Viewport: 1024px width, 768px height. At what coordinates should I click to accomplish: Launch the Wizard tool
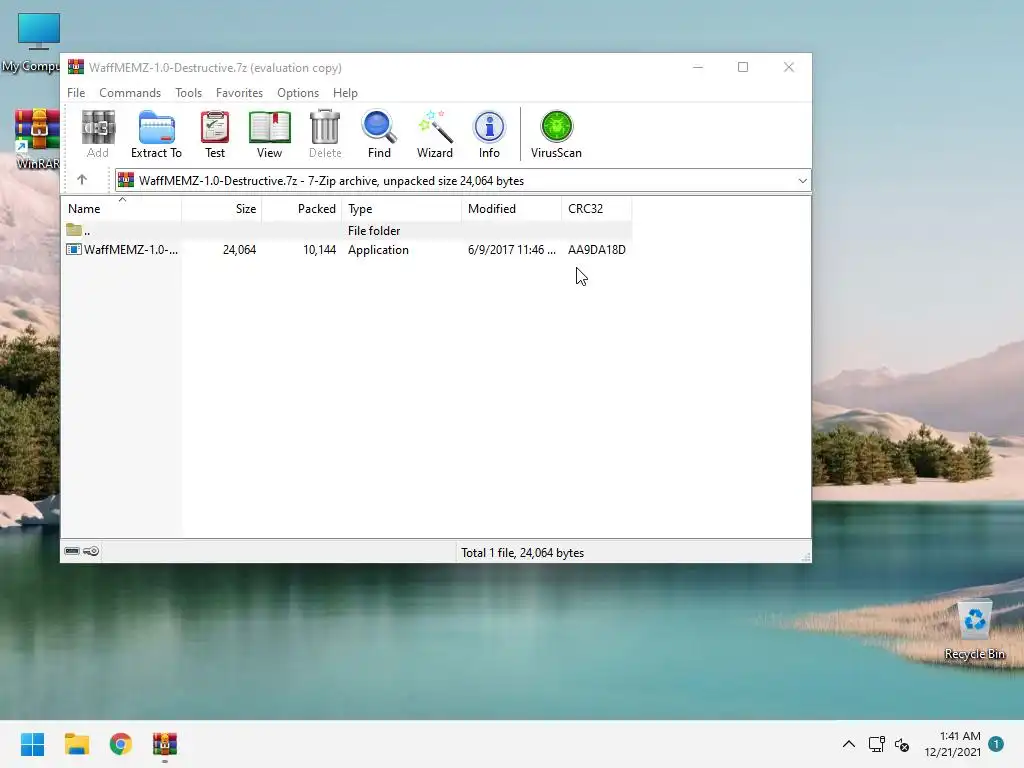pyautogui.click(x=434, y=134)
